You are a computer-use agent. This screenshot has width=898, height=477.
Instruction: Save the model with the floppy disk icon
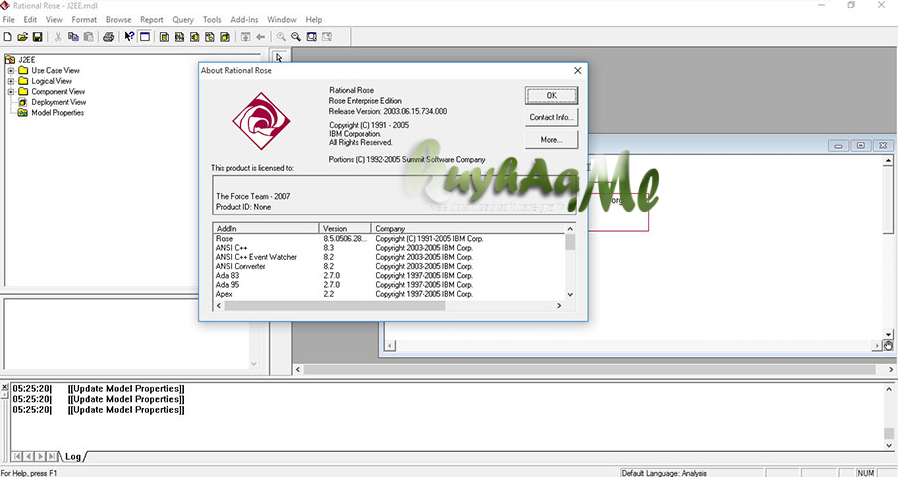37,37
